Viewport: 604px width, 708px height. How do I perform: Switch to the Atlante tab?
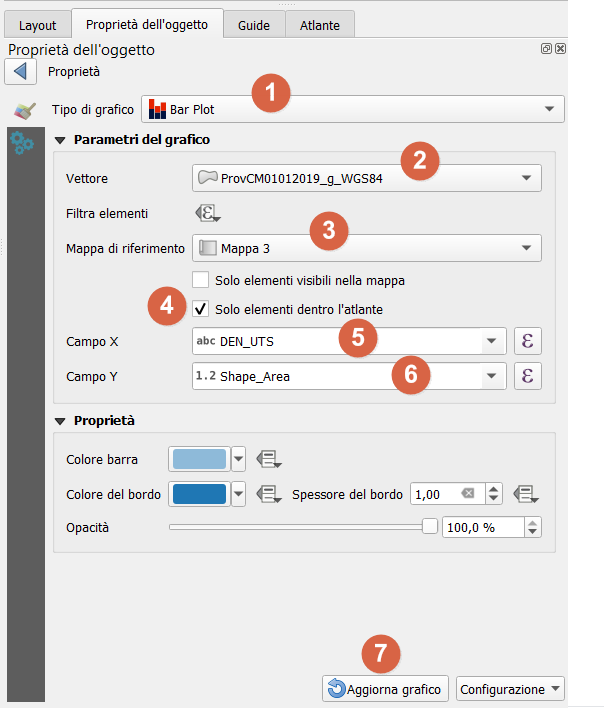tap(320, 25)
